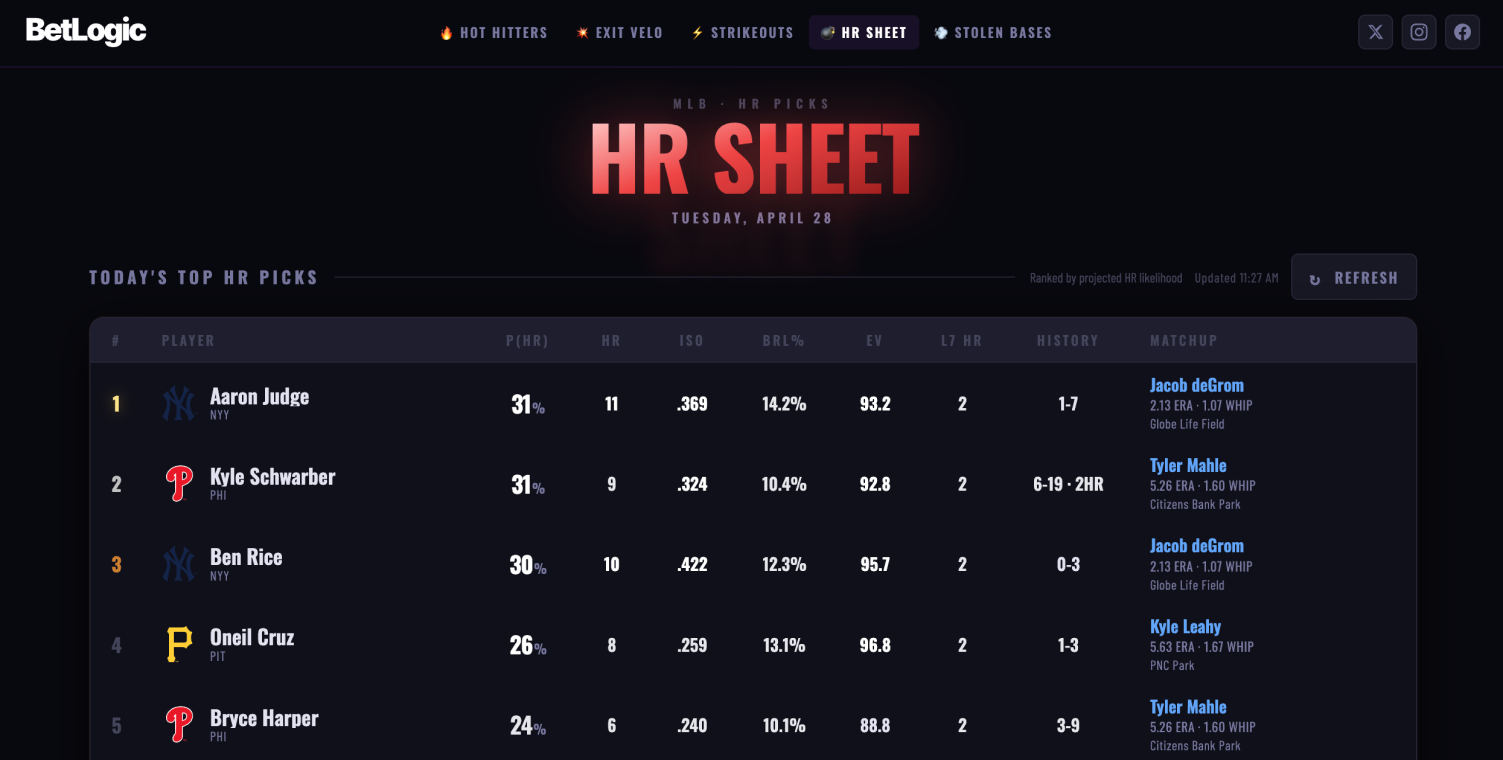Viewport: 1503px width, 760px height.
Task: Click the PNC Park venue text
Action: (x=1172, y=665)
